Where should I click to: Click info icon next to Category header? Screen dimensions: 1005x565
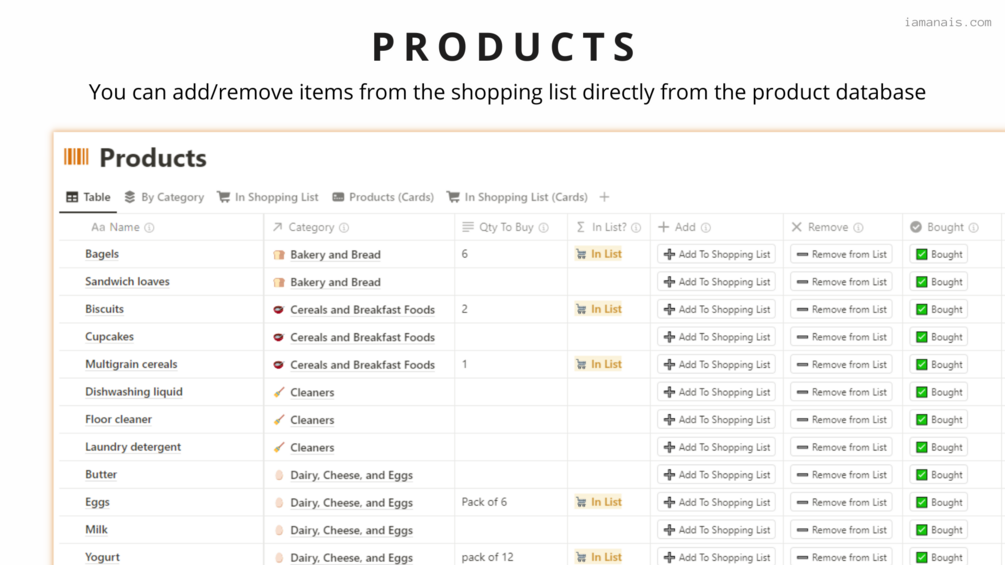pos(344,228)
